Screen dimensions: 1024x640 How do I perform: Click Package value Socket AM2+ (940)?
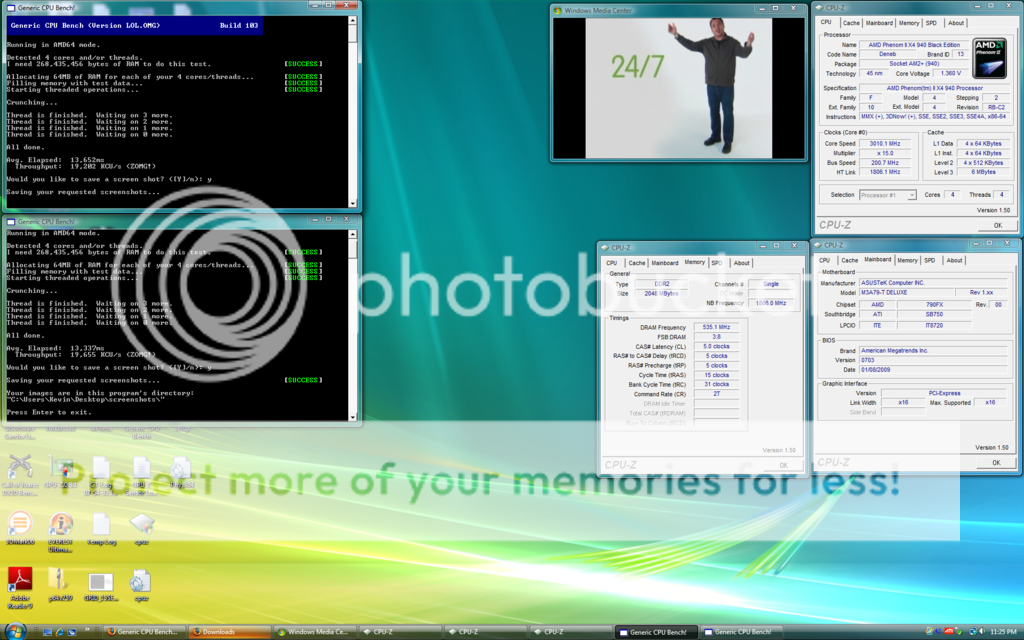pos(914,64)
